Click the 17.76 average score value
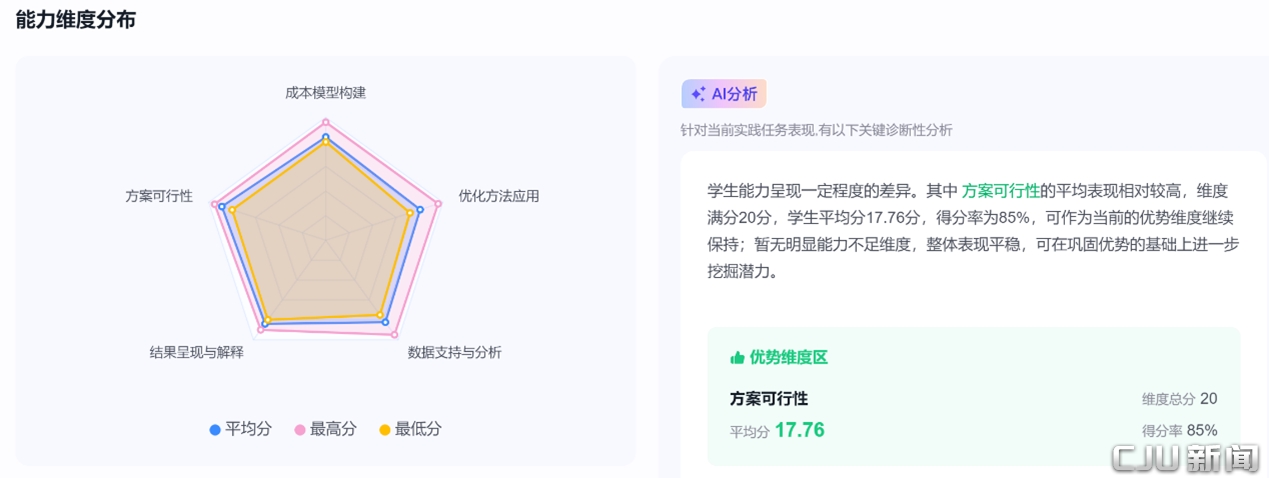 (799, 430)
